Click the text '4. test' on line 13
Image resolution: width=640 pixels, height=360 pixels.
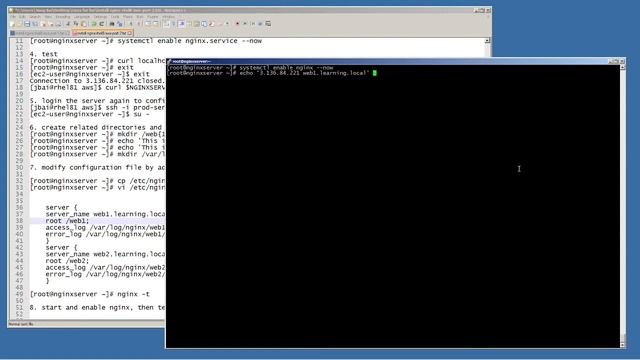[44, 54]
